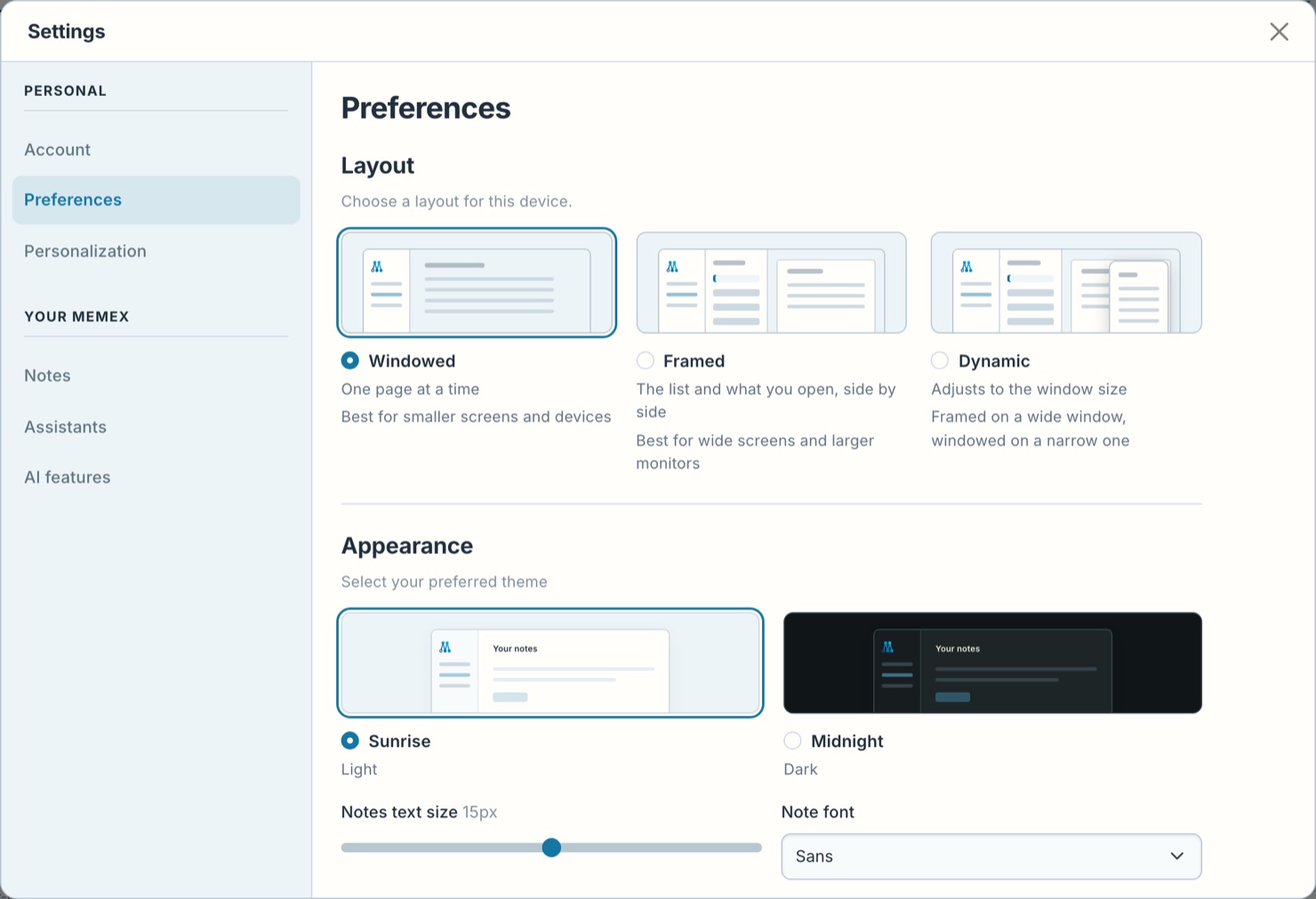Click the 'Notes text size' label
The width and height of the screenshot is (1316, 899).
[399, 812]
